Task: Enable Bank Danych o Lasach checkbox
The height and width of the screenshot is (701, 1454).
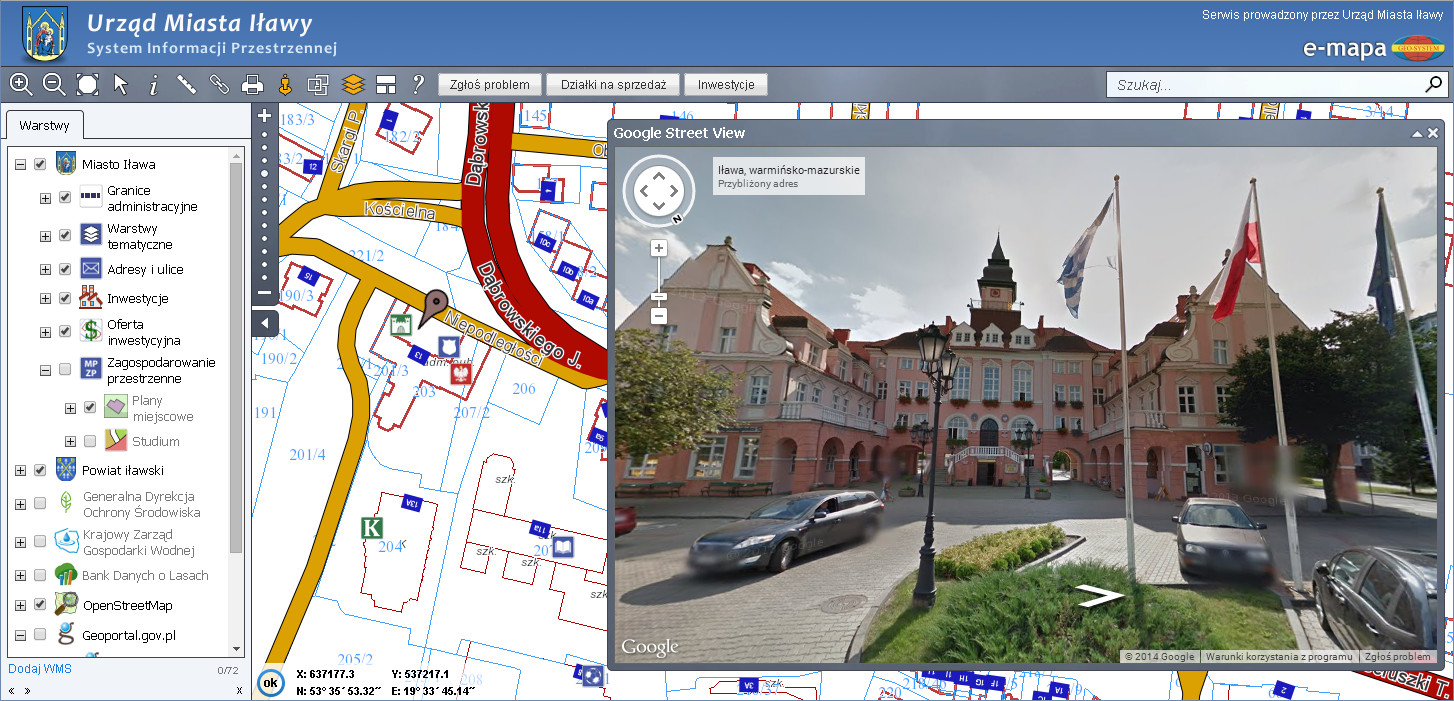Action: (40, 575)
